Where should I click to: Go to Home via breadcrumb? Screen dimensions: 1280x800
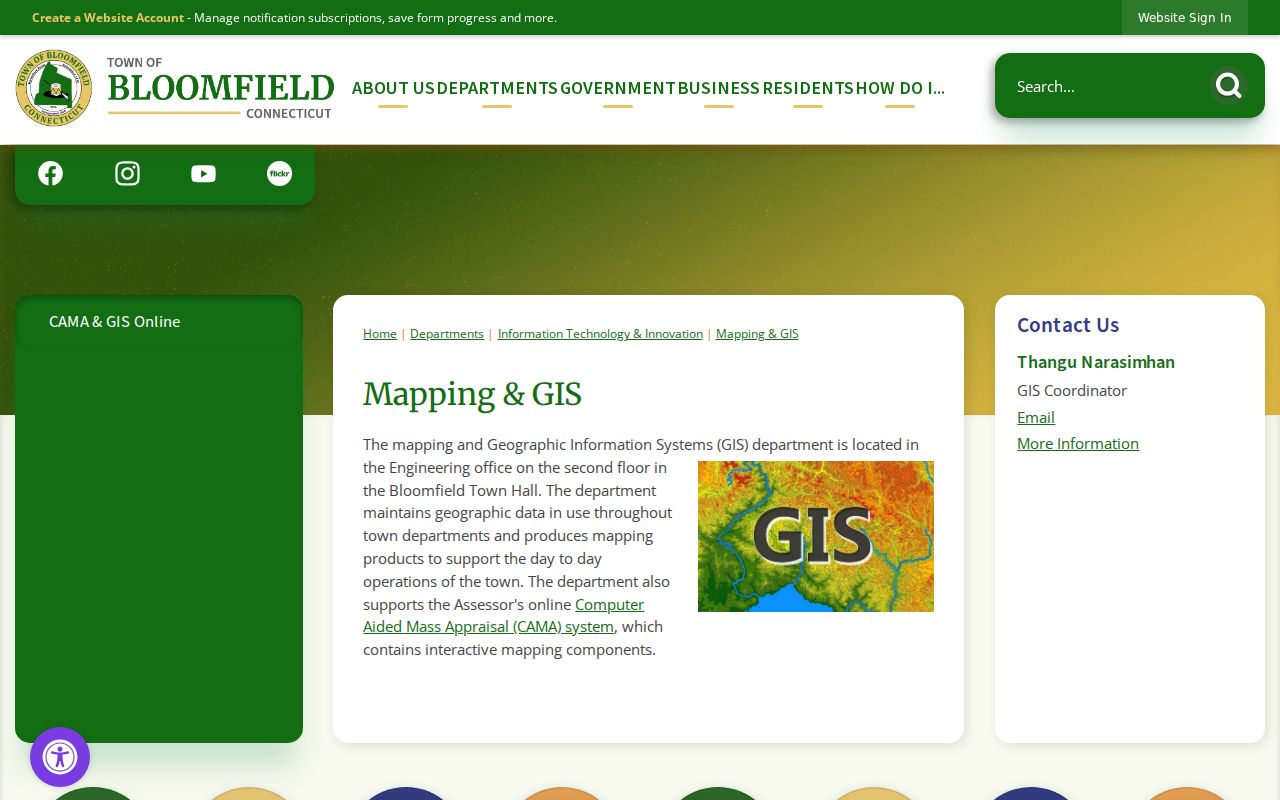380,334
